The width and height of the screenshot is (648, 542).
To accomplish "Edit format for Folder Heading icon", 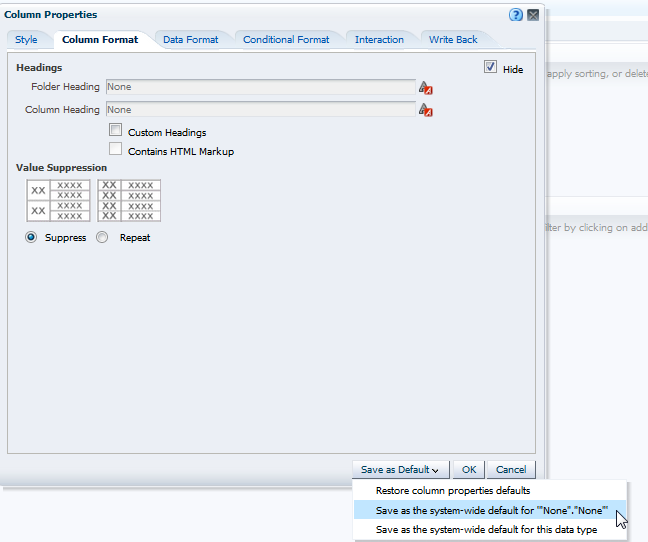I will [425, 88].
